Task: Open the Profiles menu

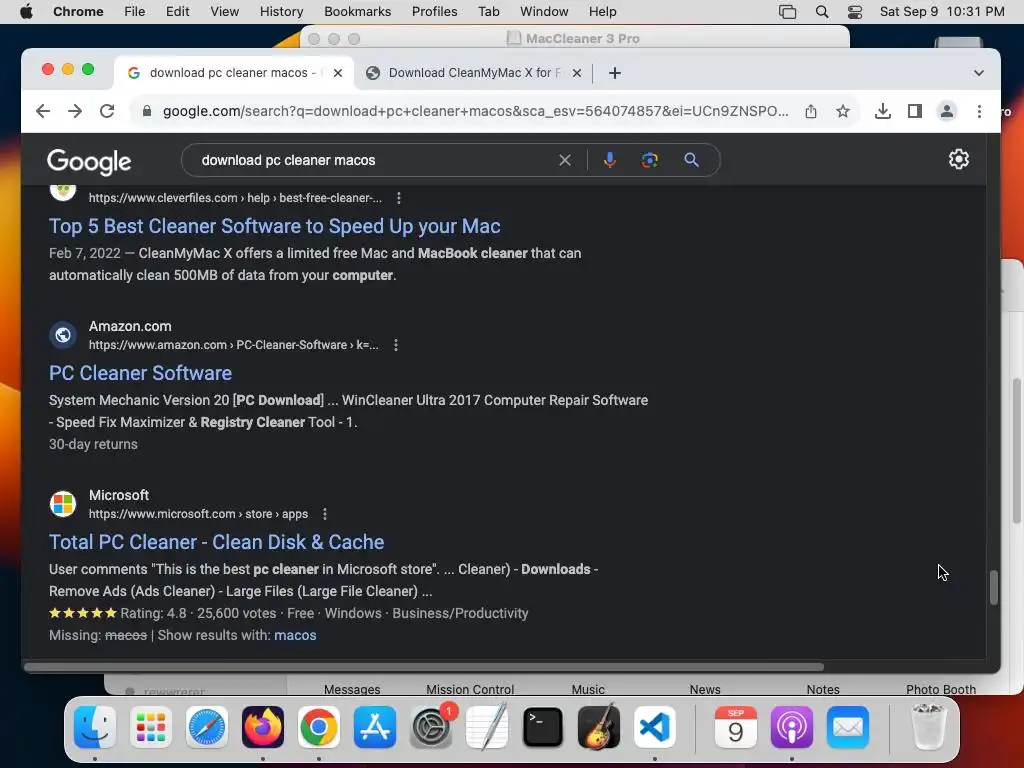Action: [x=434, y=12]
